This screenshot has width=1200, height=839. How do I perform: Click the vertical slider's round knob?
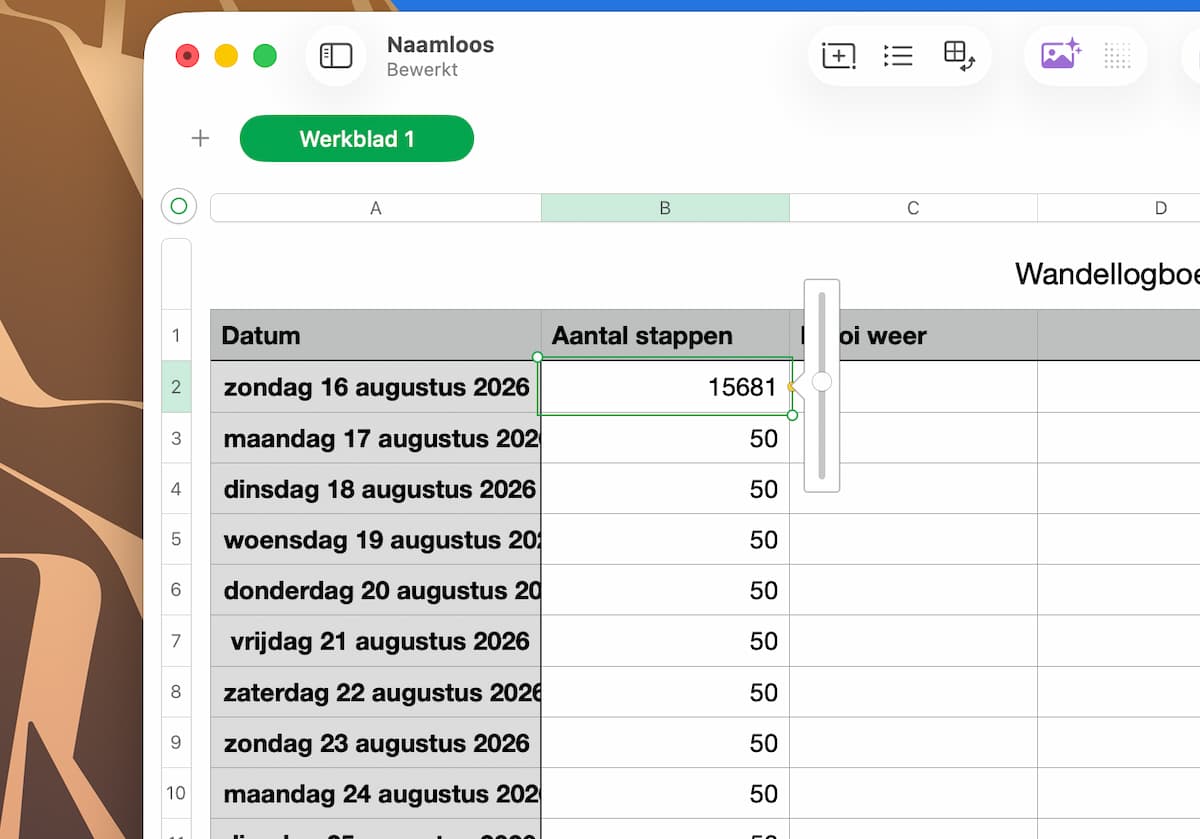[x=822, y=381]
